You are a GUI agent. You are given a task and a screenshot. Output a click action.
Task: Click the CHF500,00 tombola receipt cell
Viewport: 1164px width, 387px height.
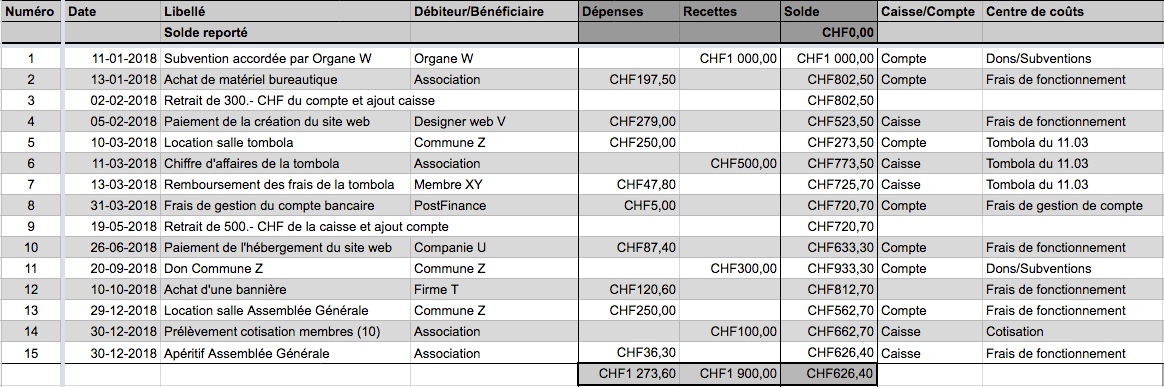(x=729, y=163)
